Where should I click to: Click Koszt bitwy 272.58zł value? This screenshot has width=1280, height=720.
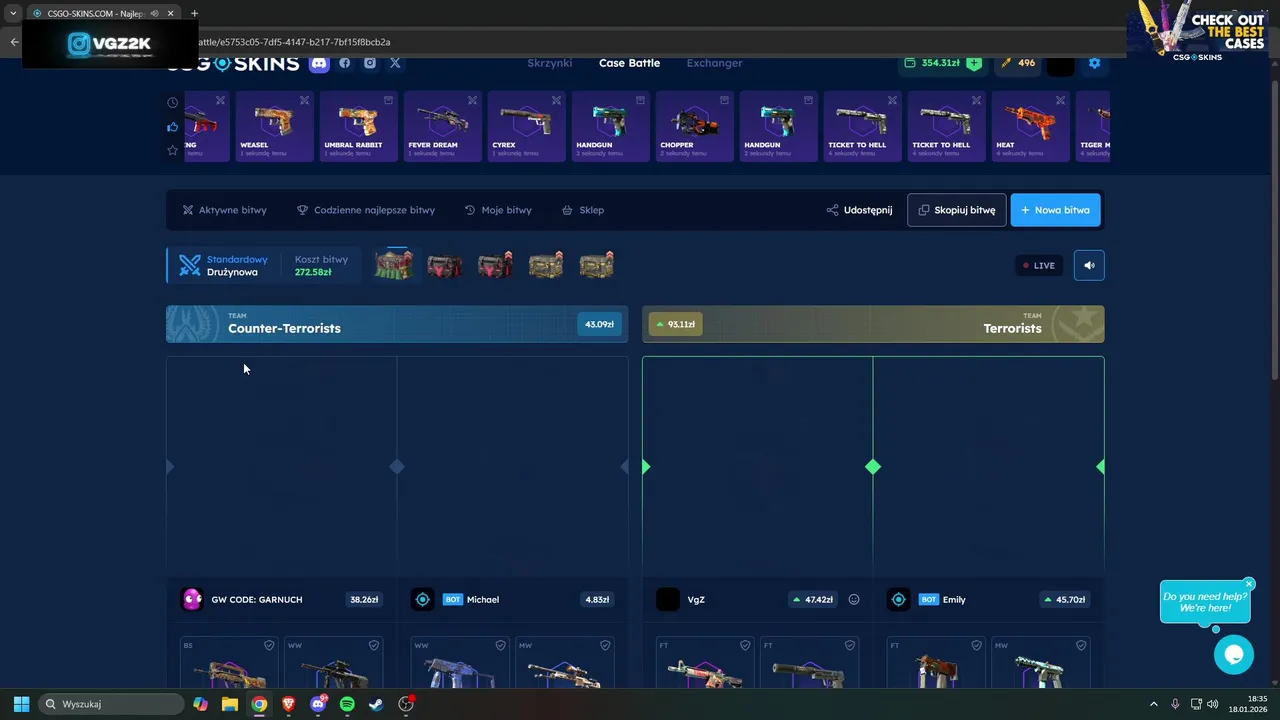click(313, 272)
